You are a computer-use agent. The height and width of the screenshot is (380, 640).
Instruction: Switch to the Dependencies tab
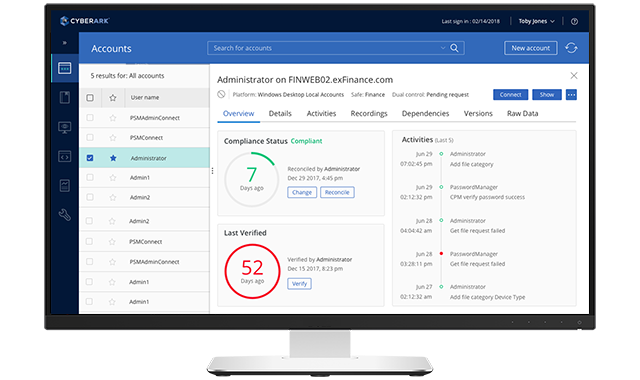(x=425, y=113)
